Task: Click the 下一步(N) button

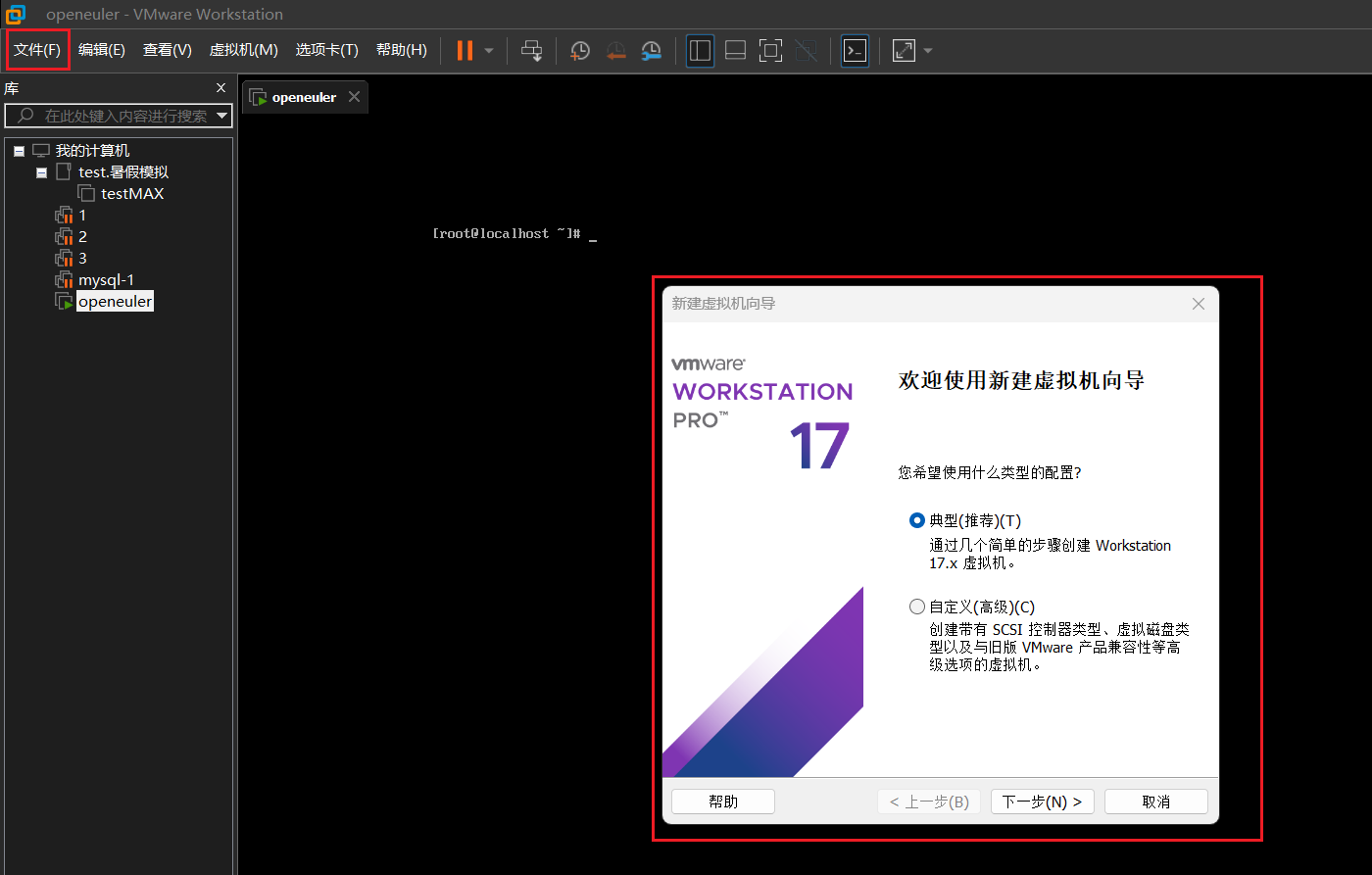Action: pos(1043,802)
